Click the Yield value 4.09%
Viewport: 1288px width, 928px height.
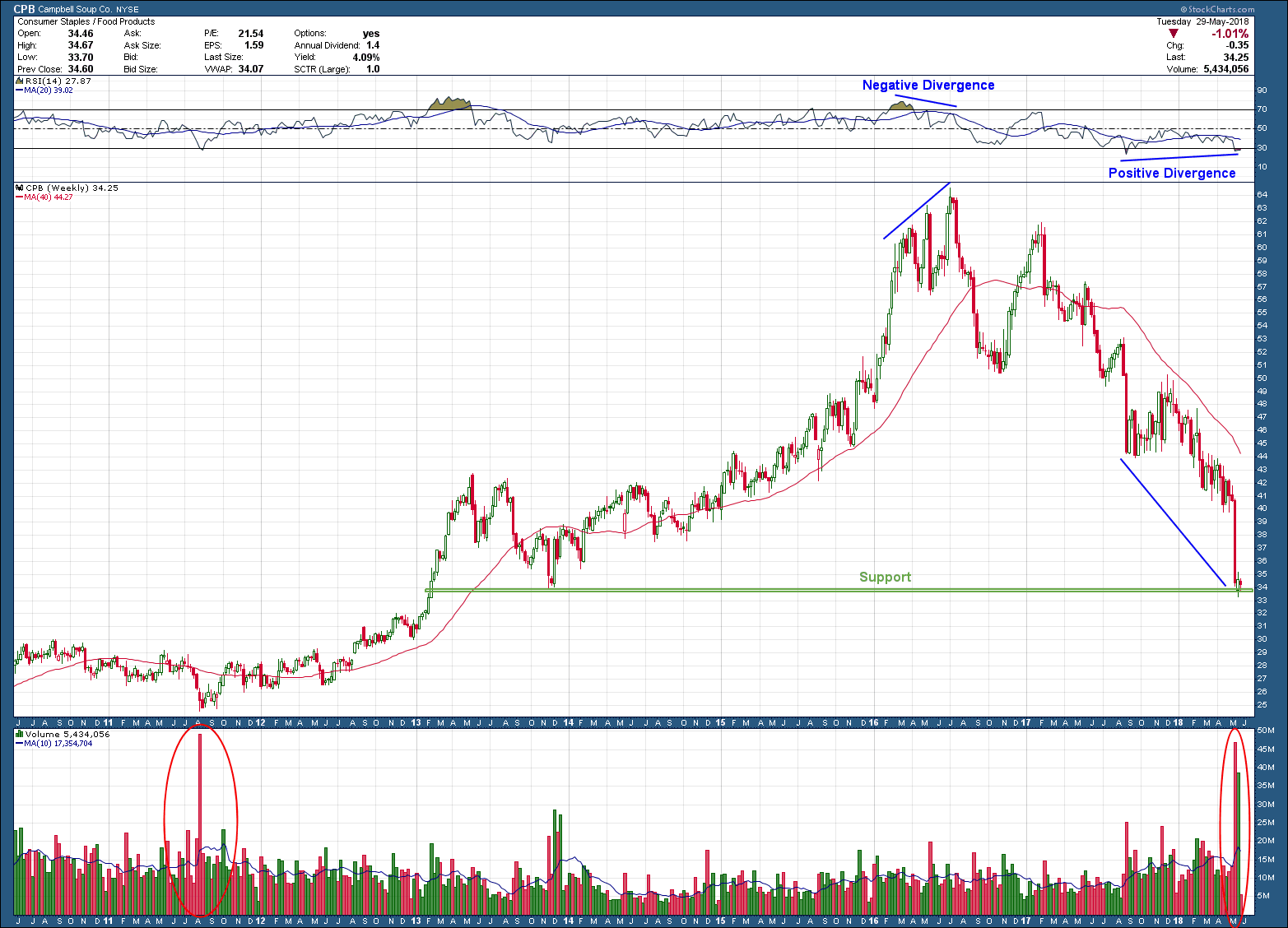[x=366, y=58]
